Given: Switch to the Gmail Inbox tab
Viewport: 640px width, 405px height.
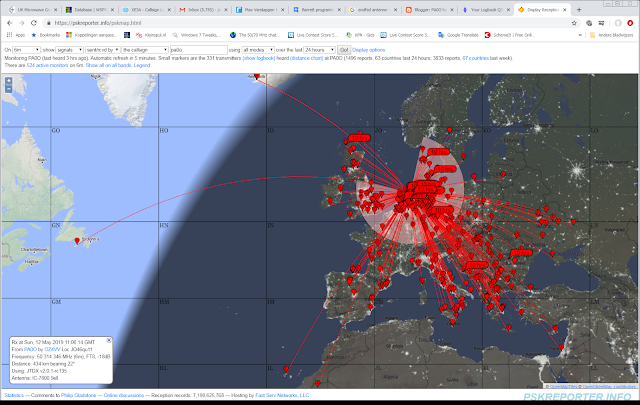Looking at the screenshot, I should click(x=203, y=10).
